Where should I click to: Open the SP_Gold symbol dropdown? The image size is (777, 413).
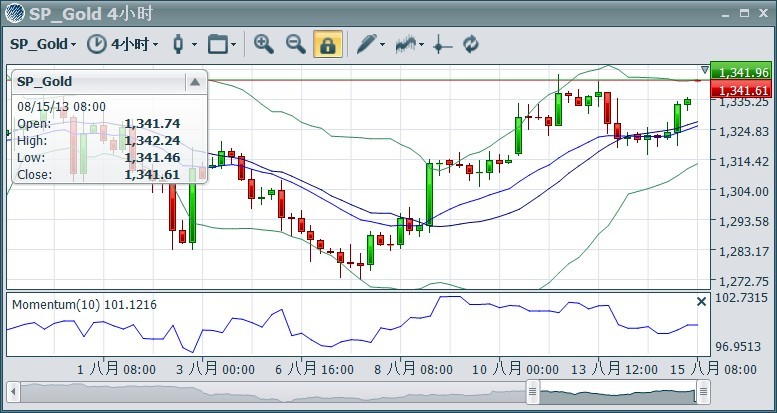tap(43, 44)
